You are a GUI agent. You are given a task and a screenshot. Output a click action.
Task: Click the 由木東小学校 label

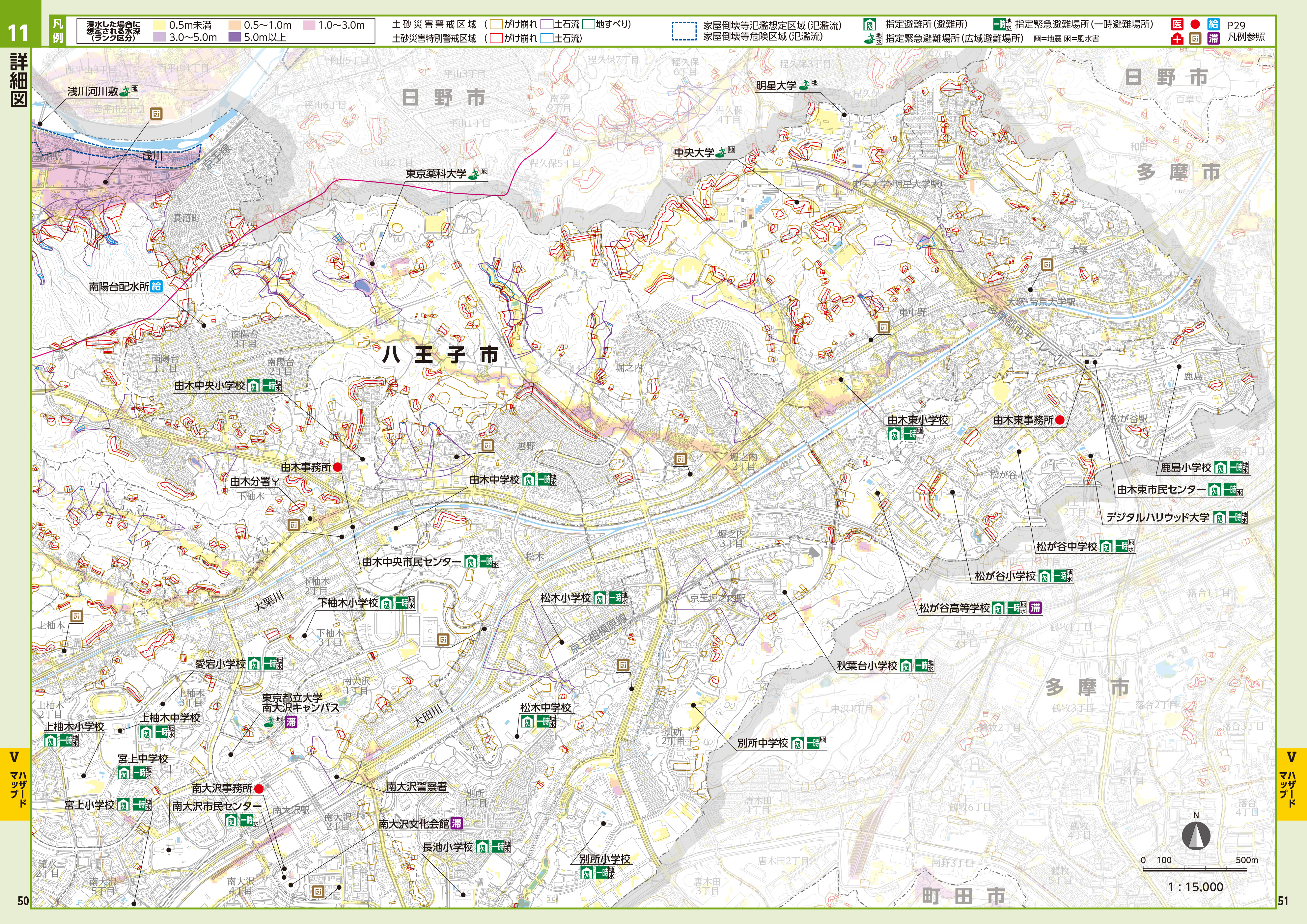tap(918, 420)
